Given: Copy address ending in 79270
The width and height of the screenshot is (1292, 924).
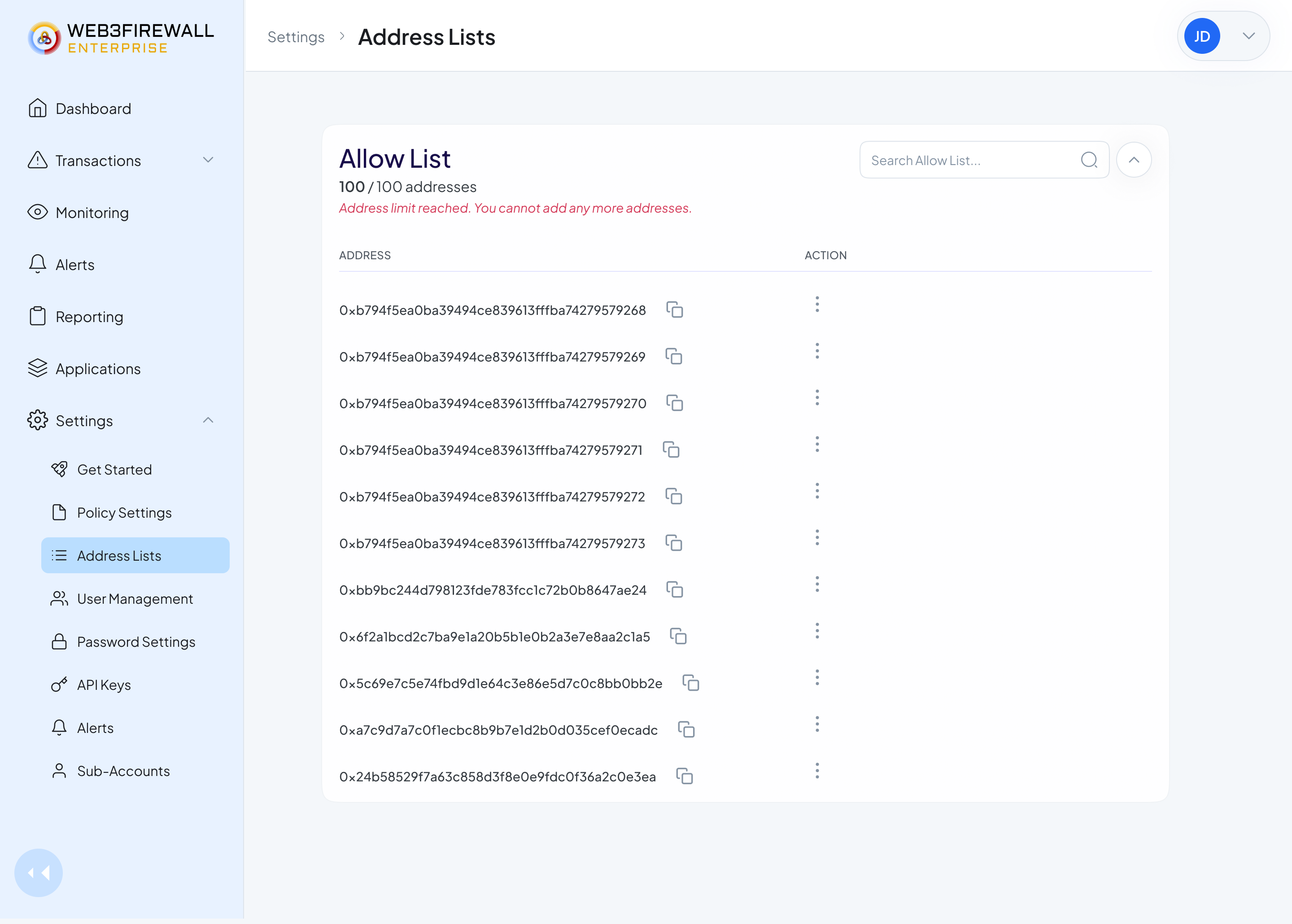Looking at the screenshot, I should click(x=674, y=403).
